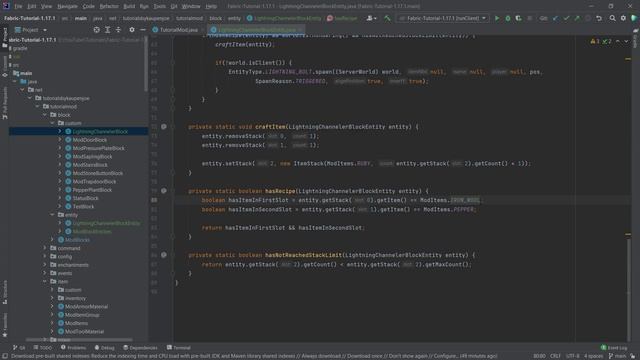This screenshot has height=360, width=640.
Task: Open the Event Log
Action: point(614,348)
